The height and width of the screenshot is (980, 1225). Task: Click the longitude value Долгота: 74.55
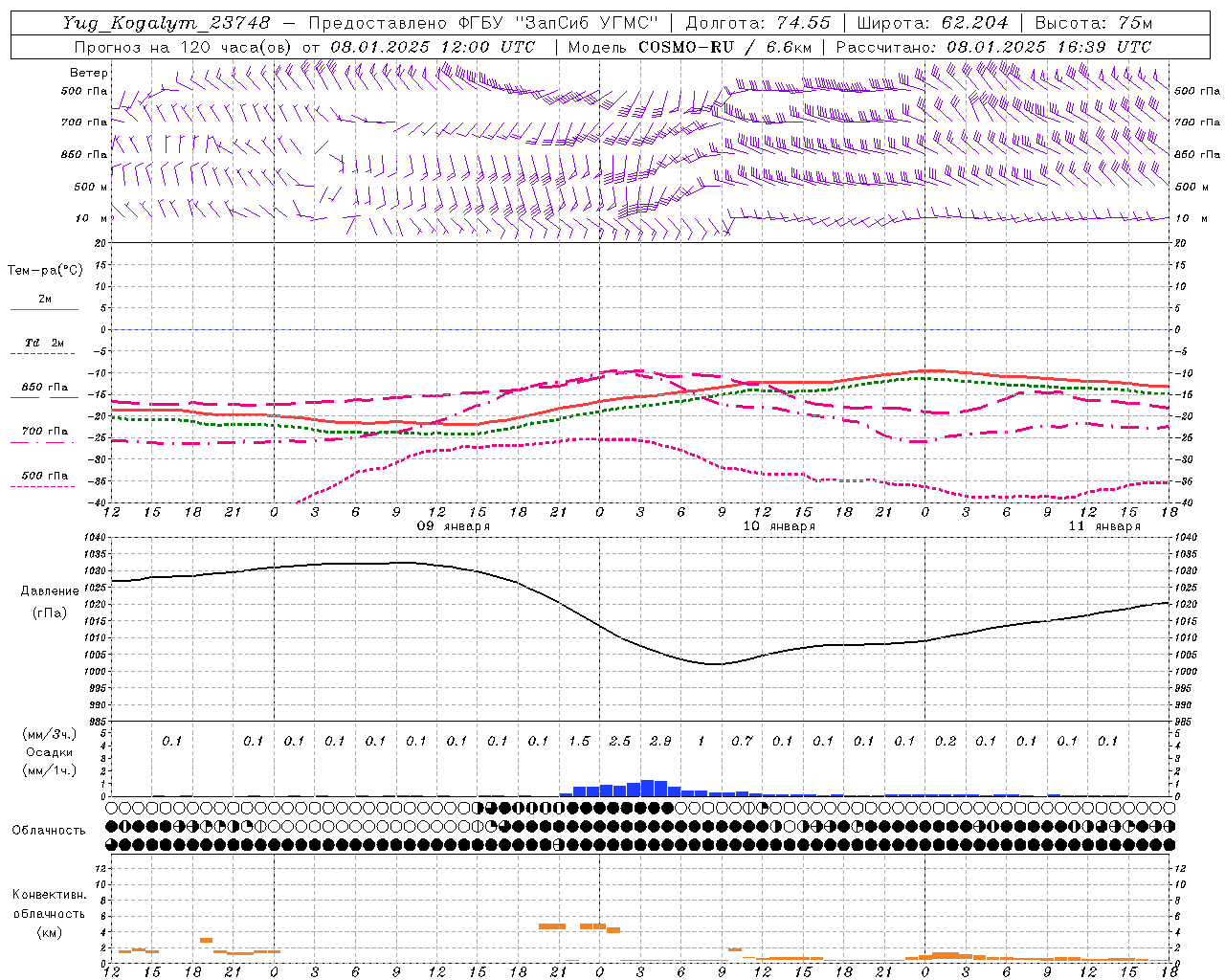pos(758,23)
